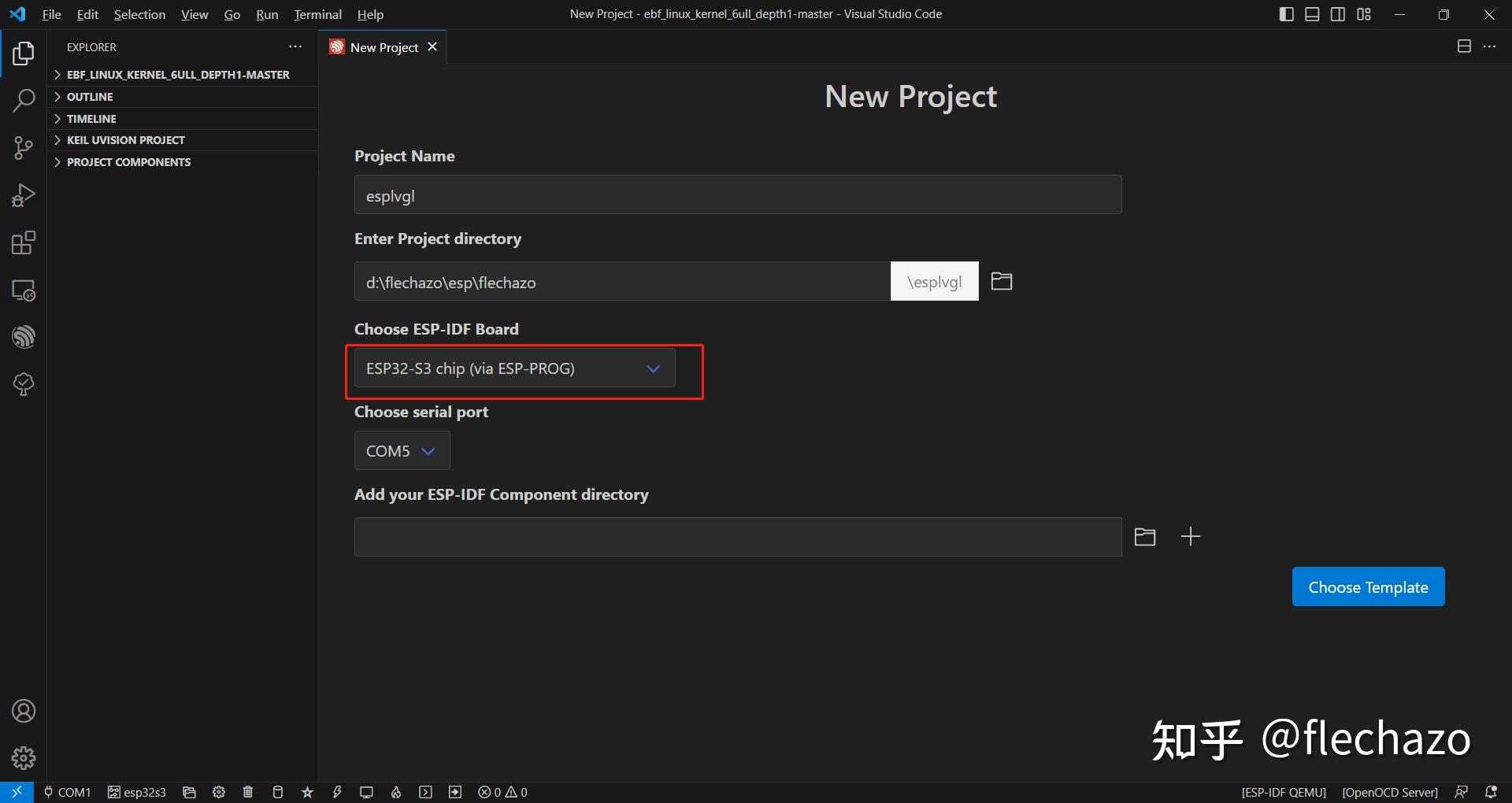Viewport: 1512px width, 803px height.
Task: Click ESP-IDF QEMU status bar item
Action: [1284, 792]
